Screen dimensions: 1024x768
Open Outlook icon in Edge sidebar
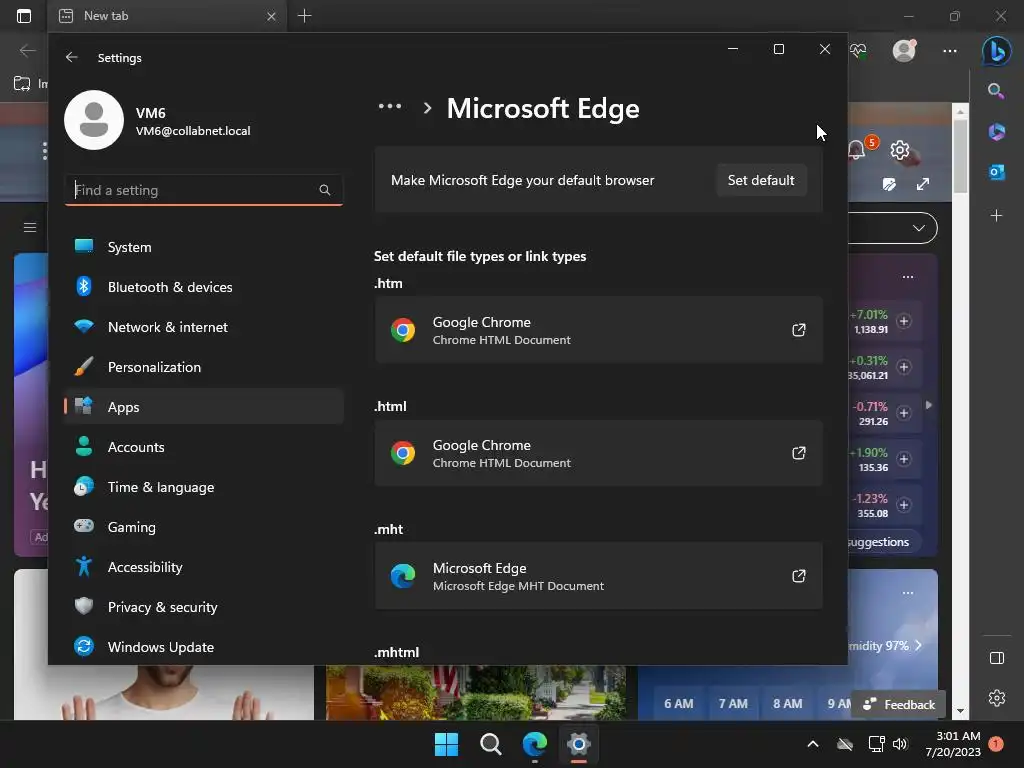997,172
